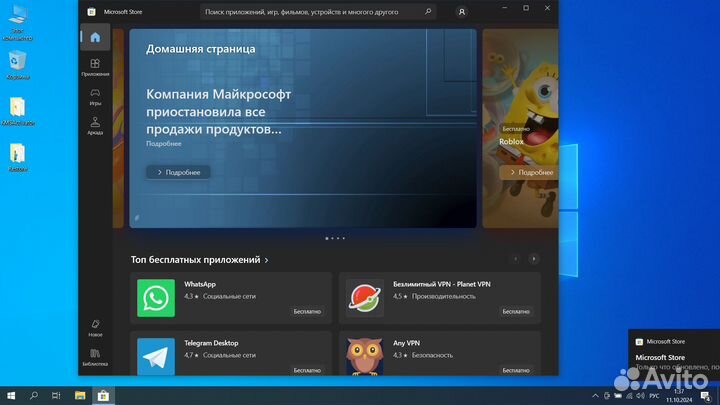Open the Библиотека section in sidebar
This screenshot has width=720, height=405.
[x=95, y=357]
